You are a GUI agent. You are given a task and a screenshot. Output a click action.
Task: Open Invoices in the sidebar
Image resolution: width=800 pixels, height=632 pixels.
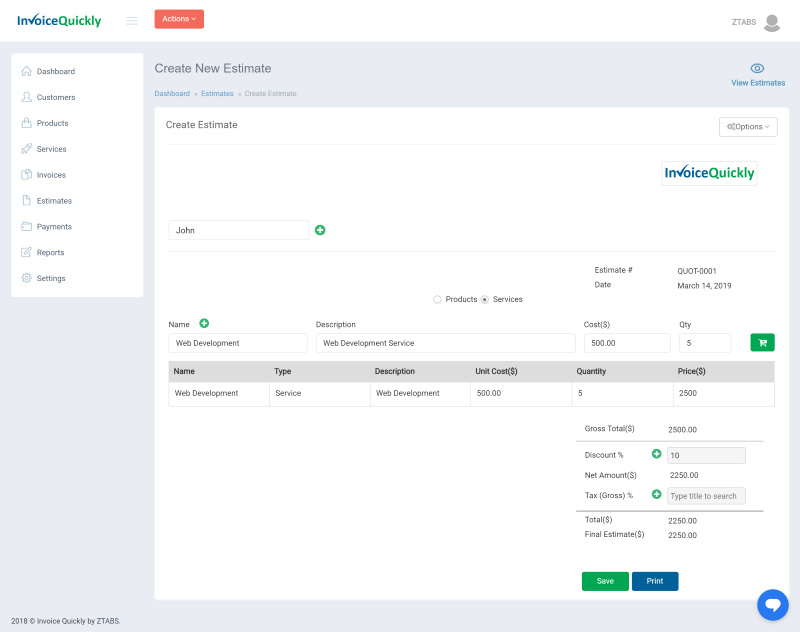(51, 175)
